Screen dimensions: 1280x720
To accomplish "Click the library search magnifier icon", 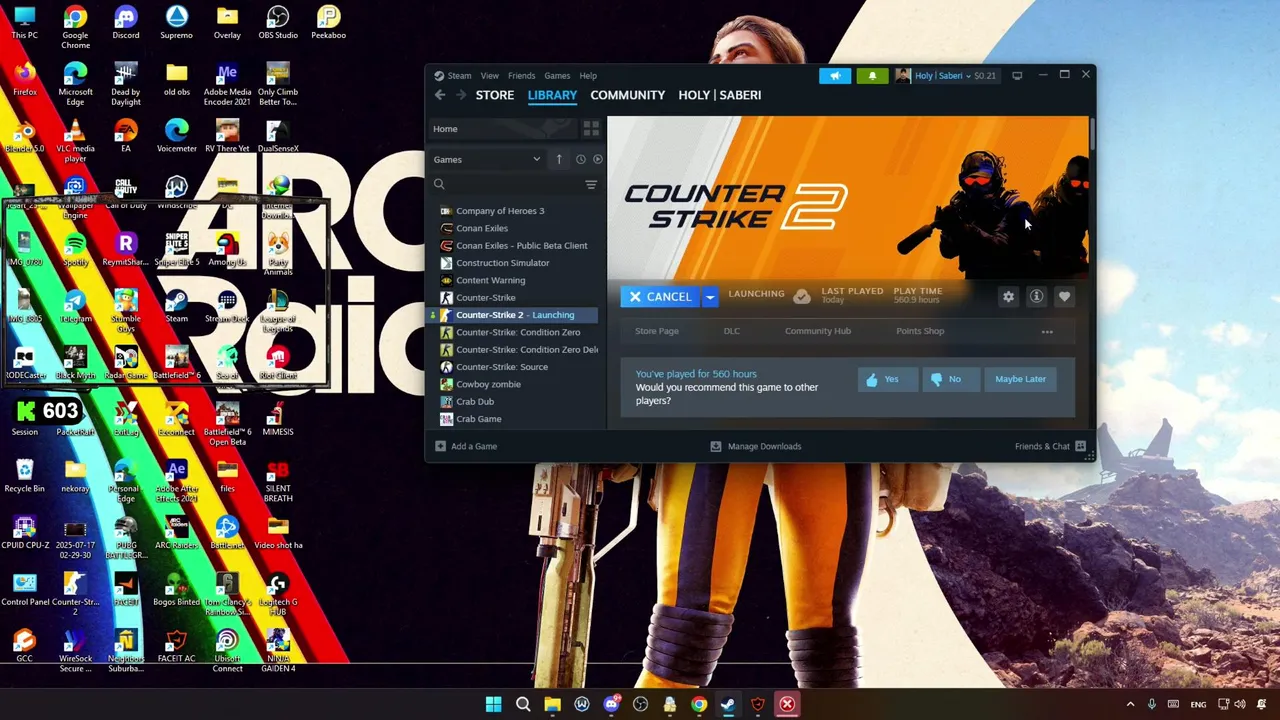I will [439, 184].
